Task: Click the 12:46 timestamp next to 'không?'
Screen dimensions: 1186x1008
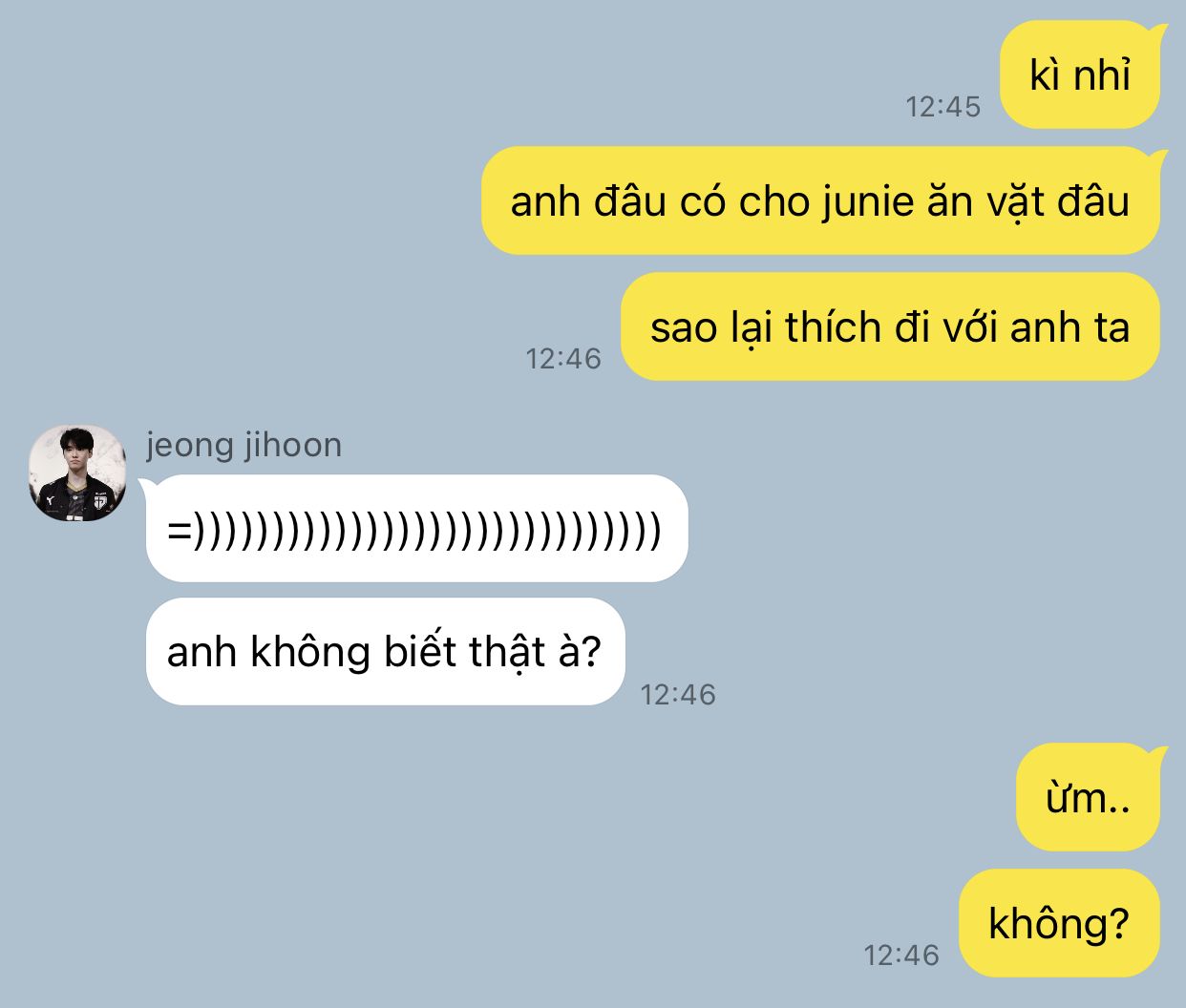Action: [901, 955]
